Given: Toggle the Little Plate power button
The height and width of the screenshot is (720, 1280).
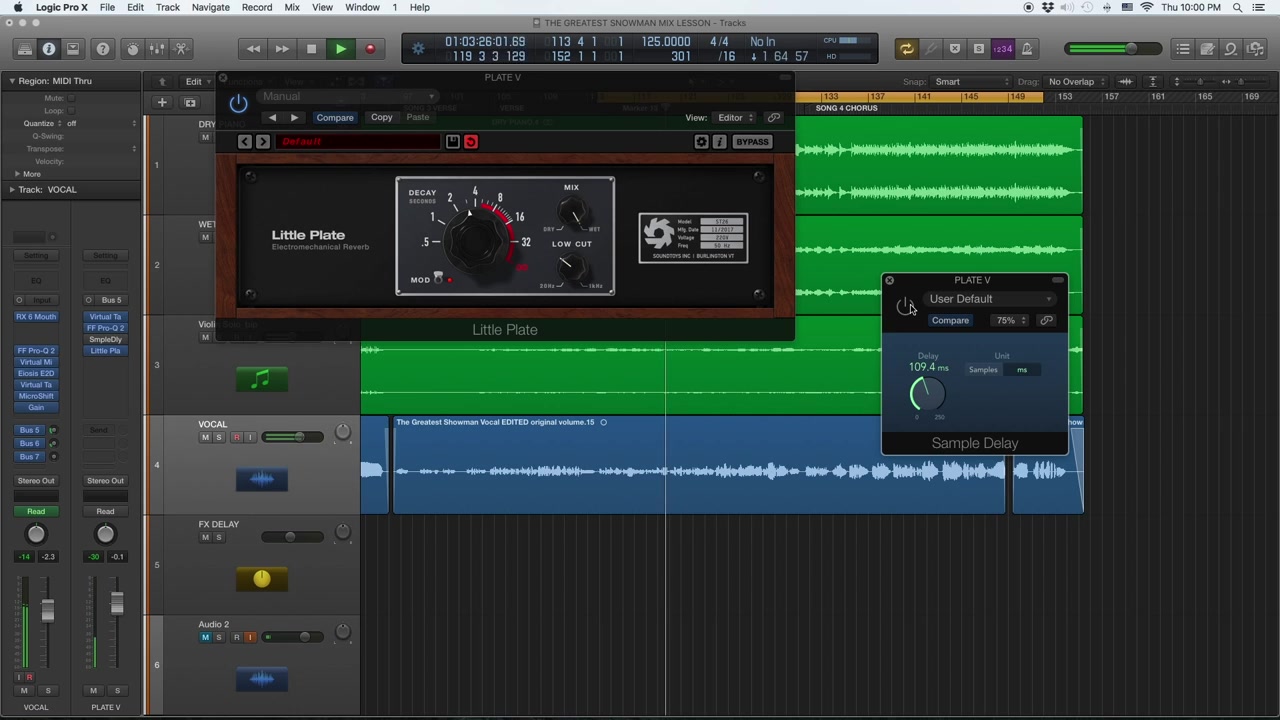Looking at the screenshot, I should (x=238, y=103).
